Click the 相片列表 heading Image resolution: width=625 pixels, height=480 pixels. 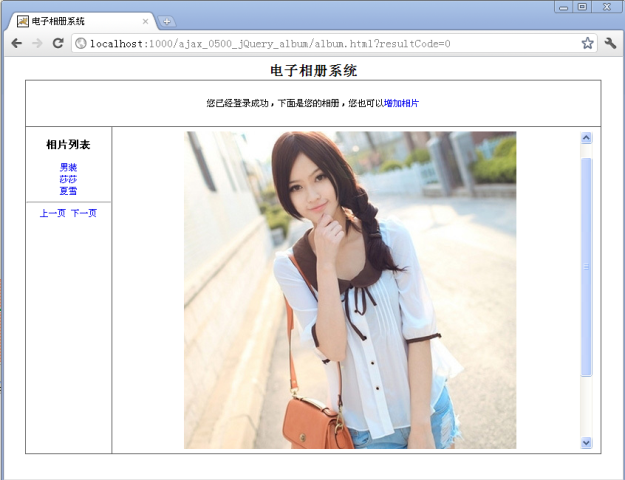tap(68, 145)
